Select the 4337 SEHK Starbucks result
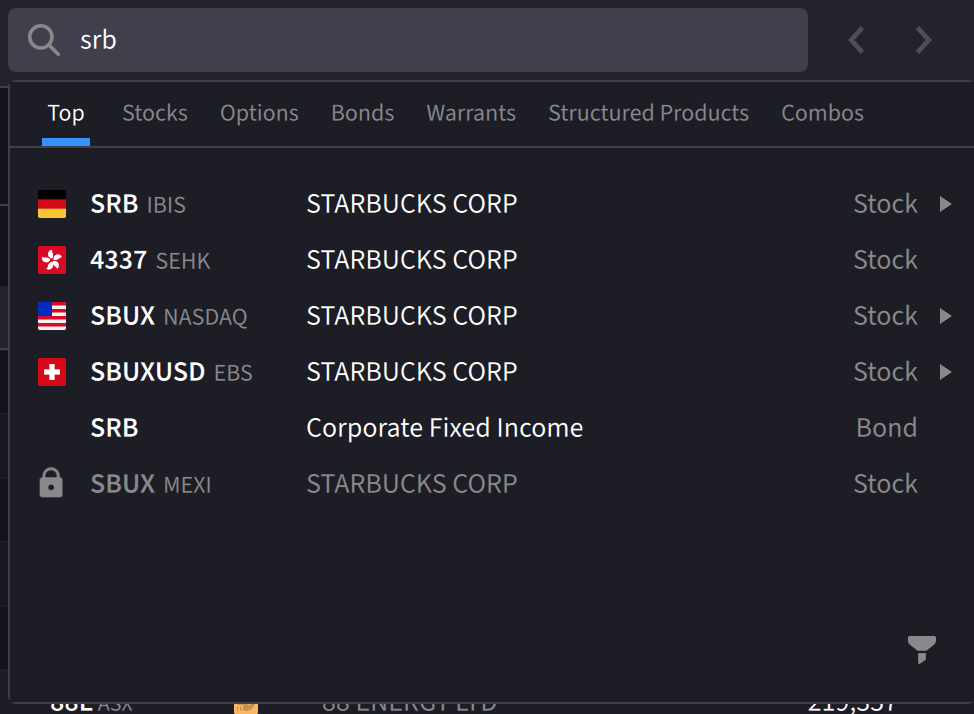The image size is (974, 714). pyautogui.click(x=411, y=260)
